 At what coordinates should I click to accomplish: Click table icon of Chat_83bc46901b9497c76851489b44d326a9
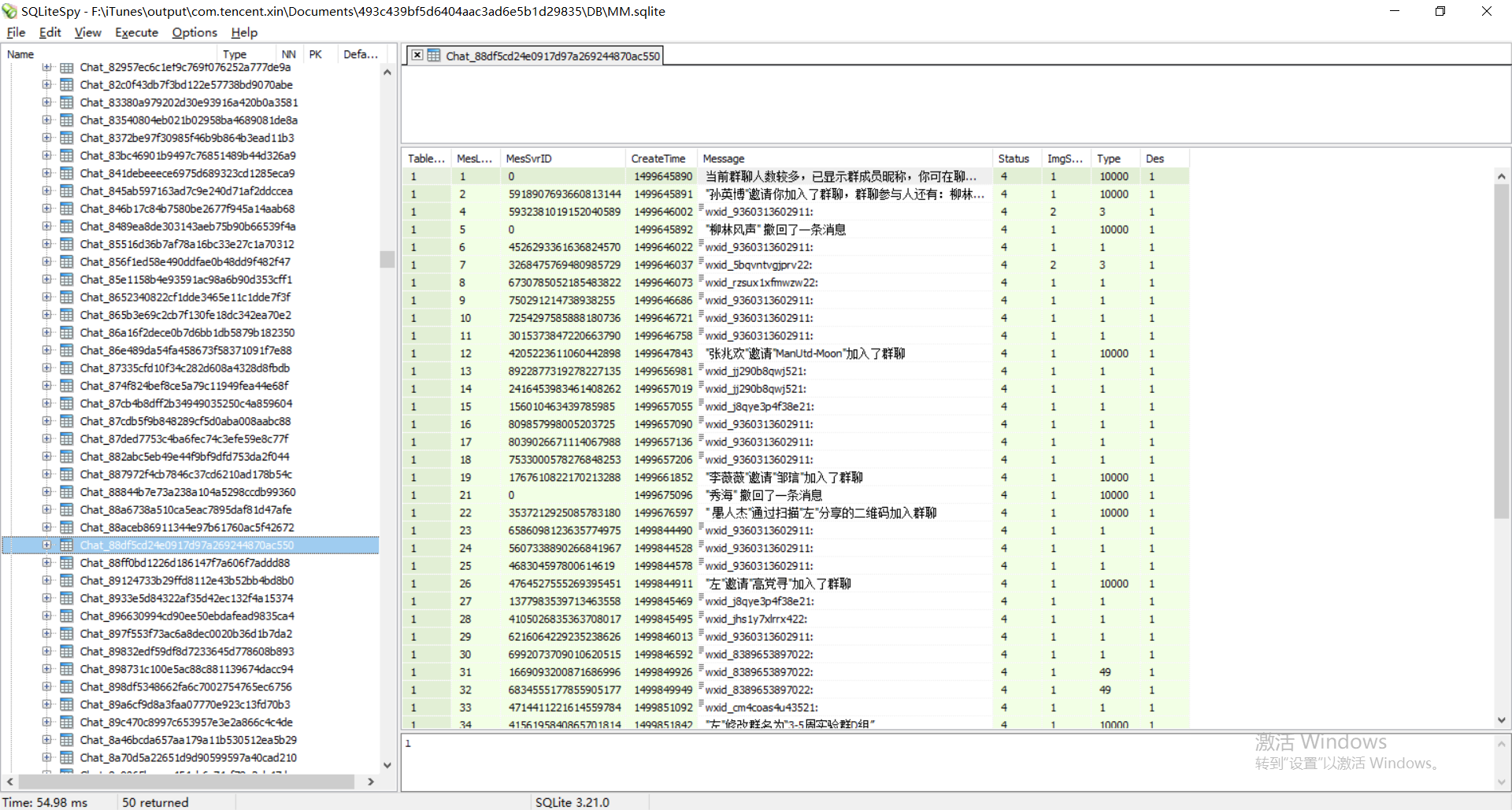click(x=67, y=155)
